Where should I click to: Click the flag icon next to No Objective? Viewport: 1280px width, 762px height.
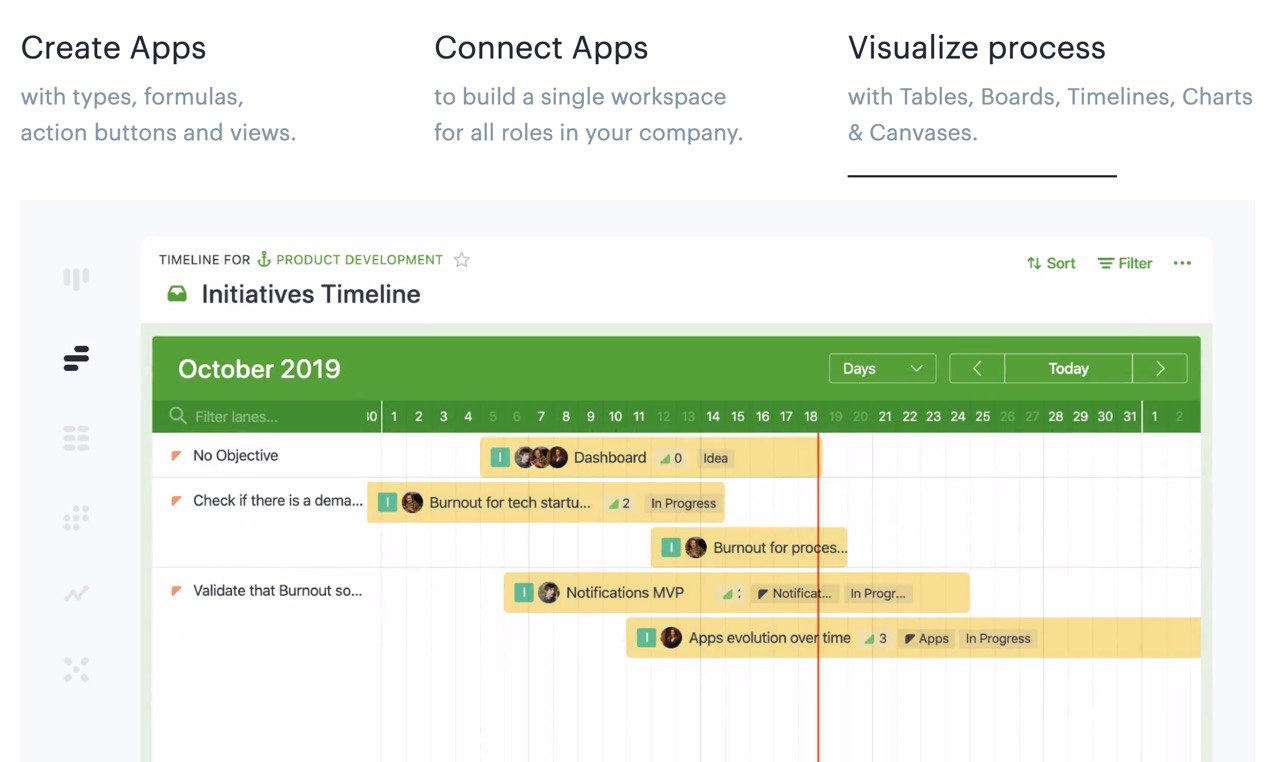click(x=176, y=456)
